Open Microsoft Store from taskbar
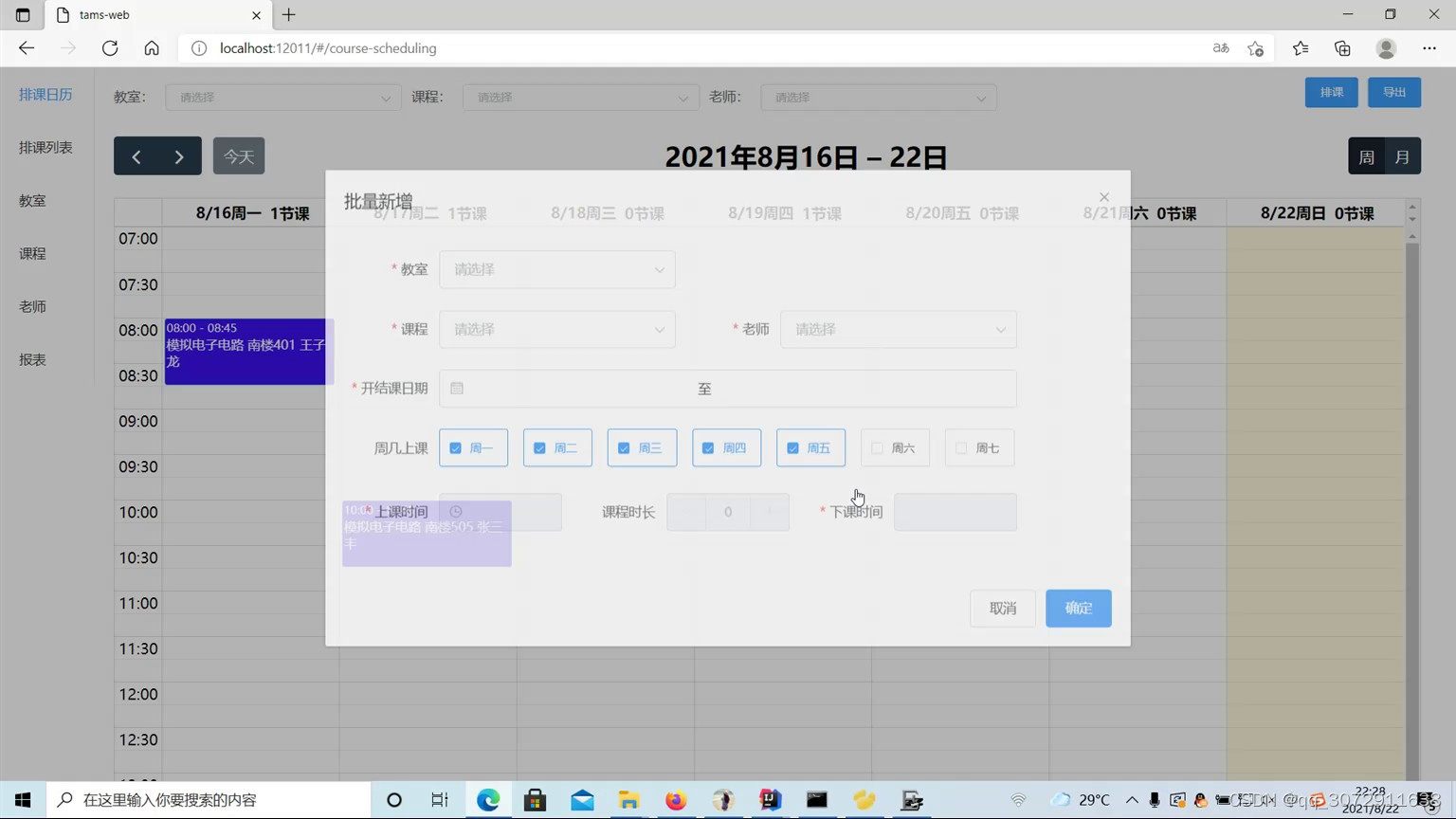 click(535, 800)
